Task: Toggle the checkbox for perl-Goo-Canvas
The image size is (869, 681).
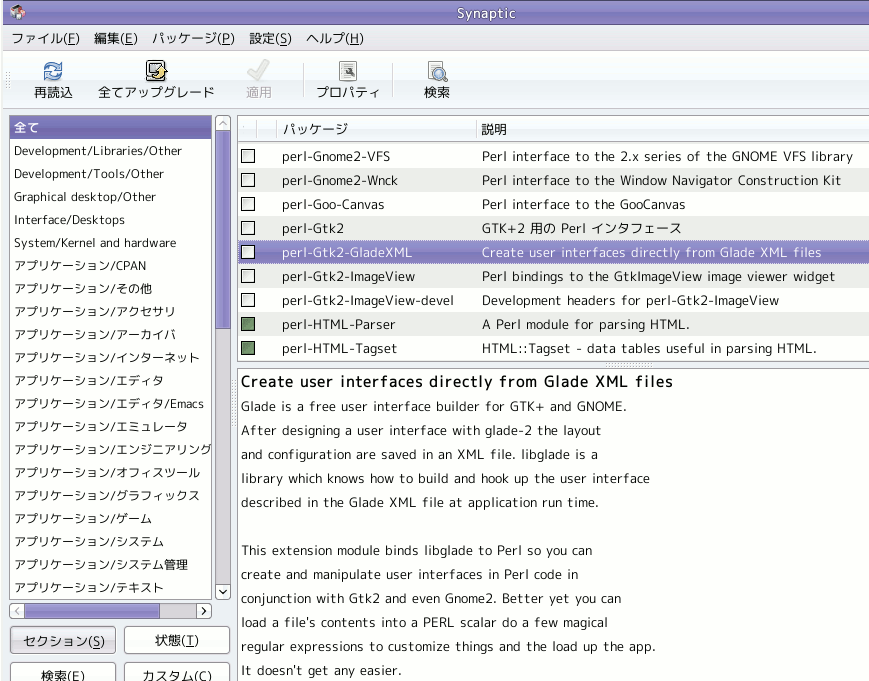Action: (248, 204)
